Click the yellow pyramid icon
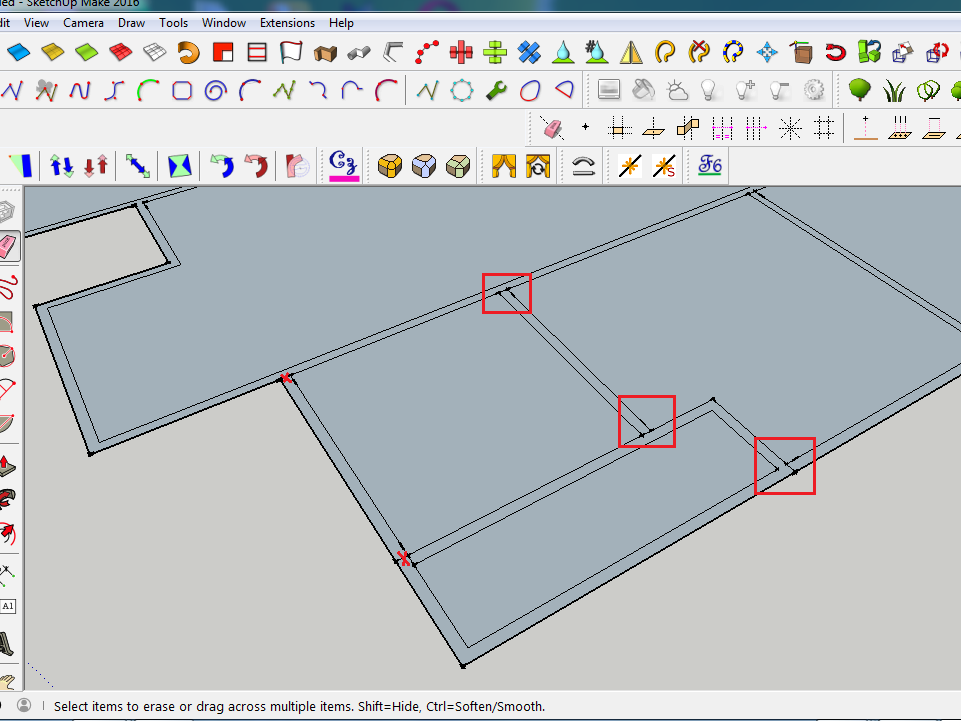Image resolution: width=961 pixels, height=721 pixels. click(x=631, y=52)
